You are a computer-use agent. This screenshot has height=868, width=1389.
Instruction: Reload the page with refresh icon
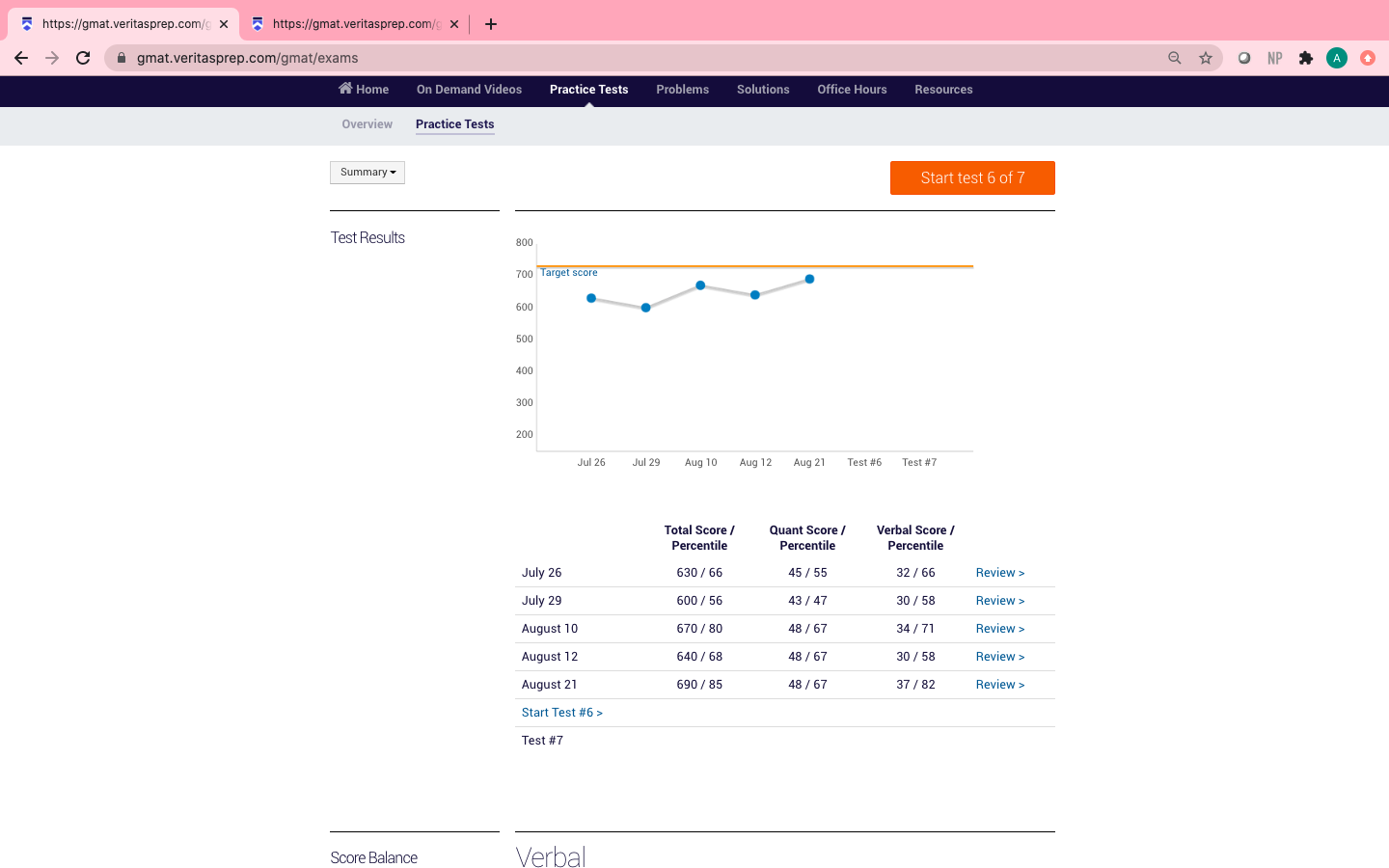83,58
